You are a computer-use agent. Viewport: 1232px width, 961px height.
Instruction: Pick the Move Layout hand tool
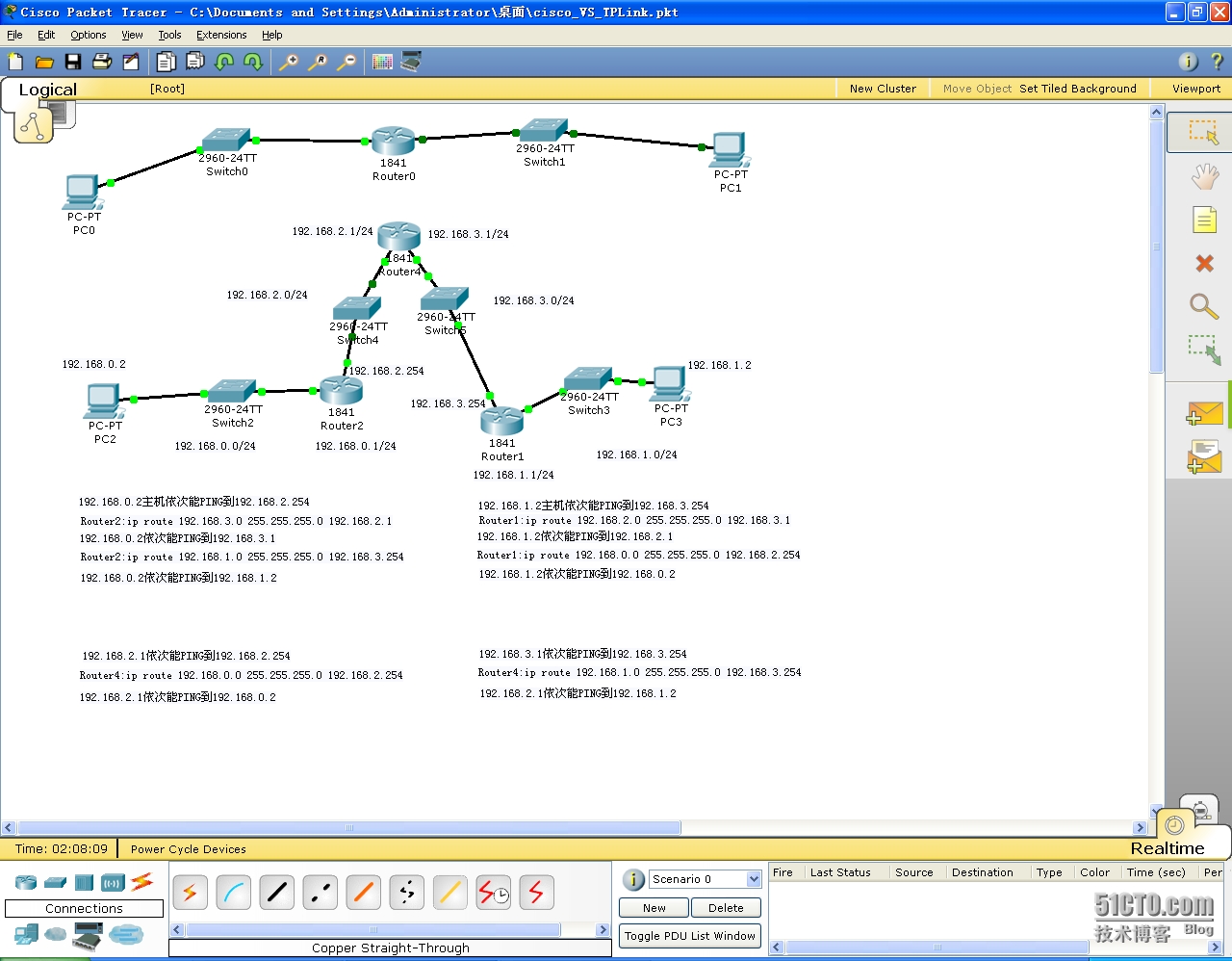coord(1204,176)
